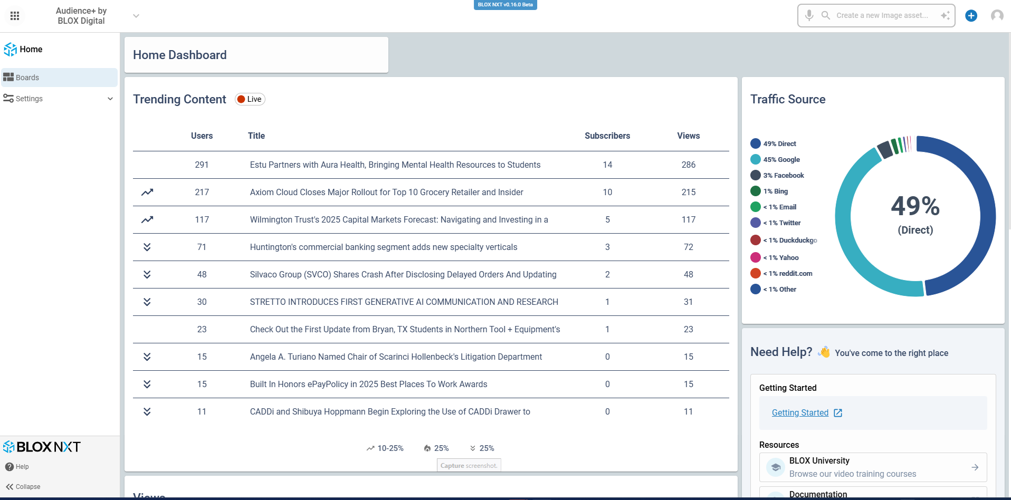Select the 49% Direct legend swatch

(755, 144)
